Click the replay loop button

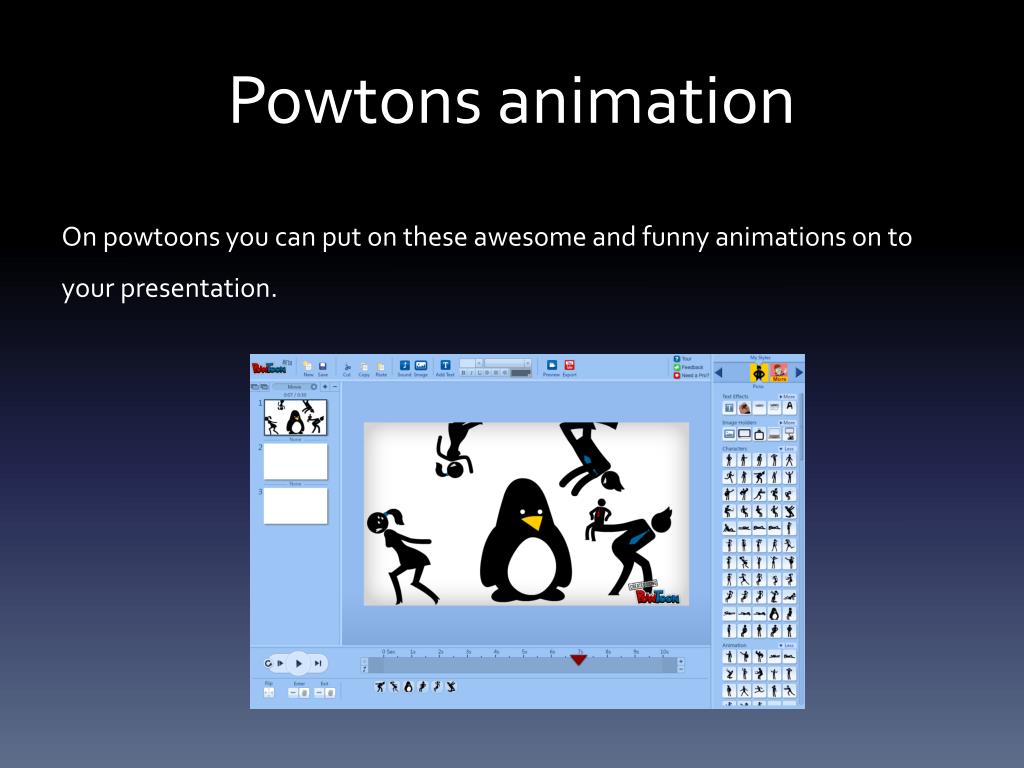[268, 664]
